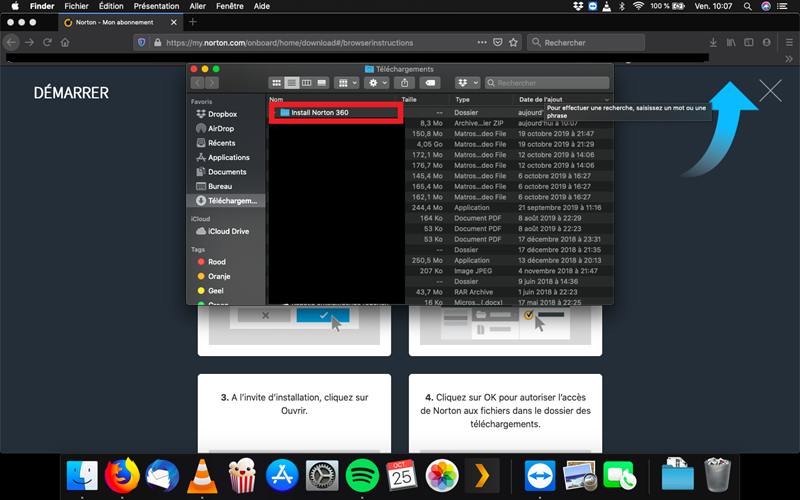This screenshot has width=800, height=500.
Task: Open the Aide menu
Action: click(x=262, y=6)
